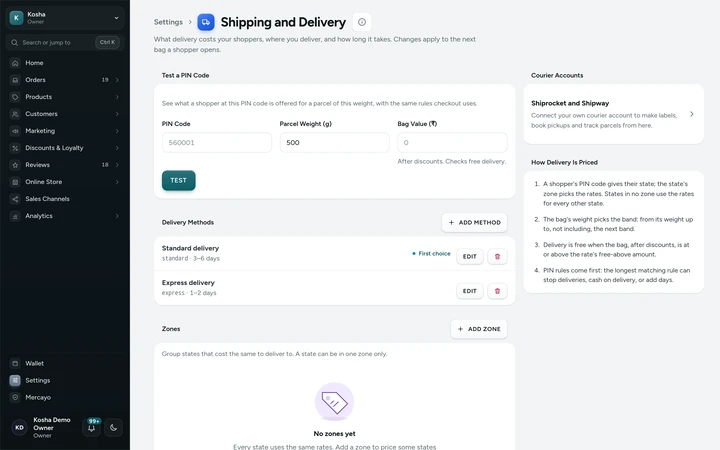The image size is (720, 450).
Task: Expand the Reviews submenu chevron
Action: pyautogui.click(x=117, y=165)
